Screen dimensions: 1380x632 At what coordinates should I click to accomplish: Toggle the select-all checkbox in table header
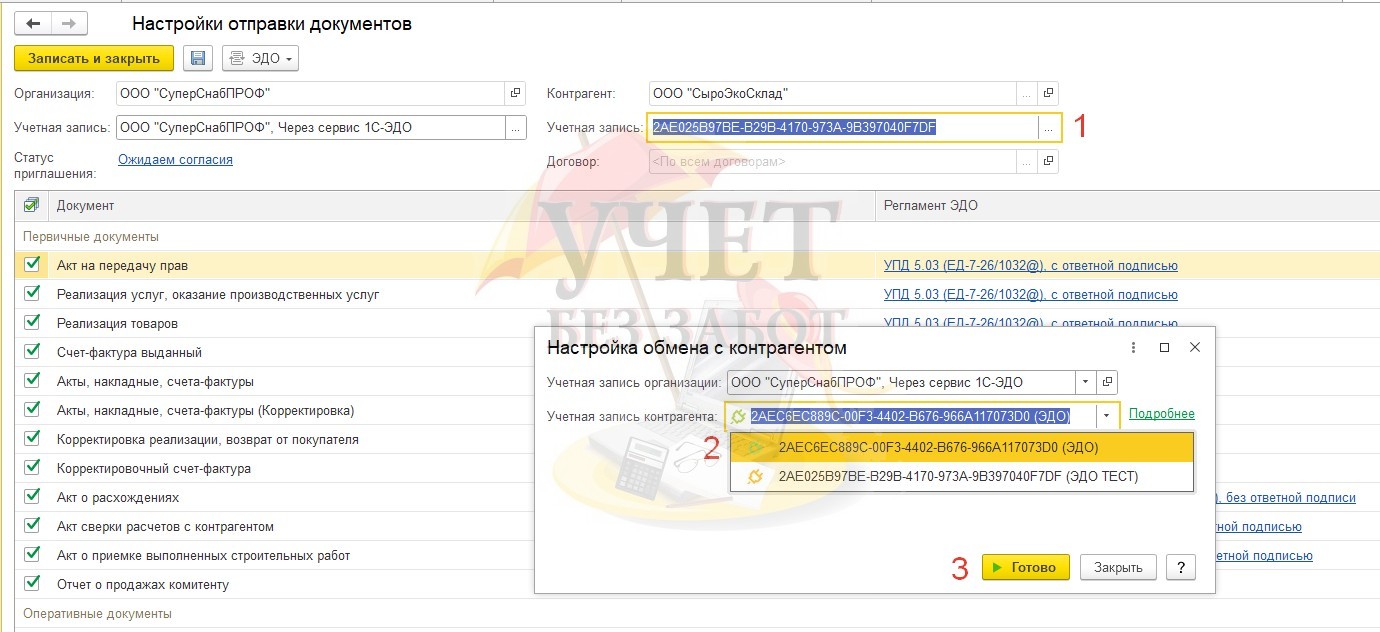coord(32,205)
